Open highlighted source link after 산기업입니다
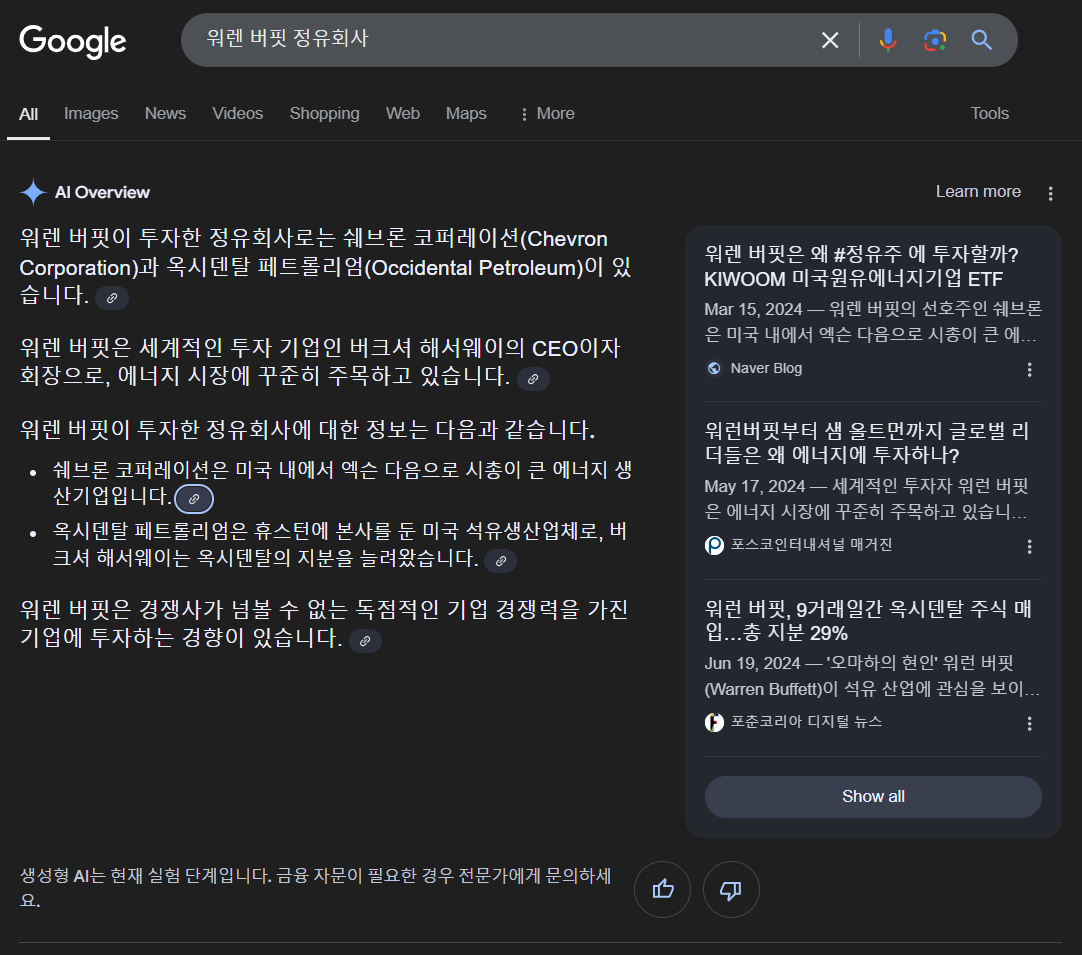The height and width of the screenshot is (955, 1082). coord(194,499)
